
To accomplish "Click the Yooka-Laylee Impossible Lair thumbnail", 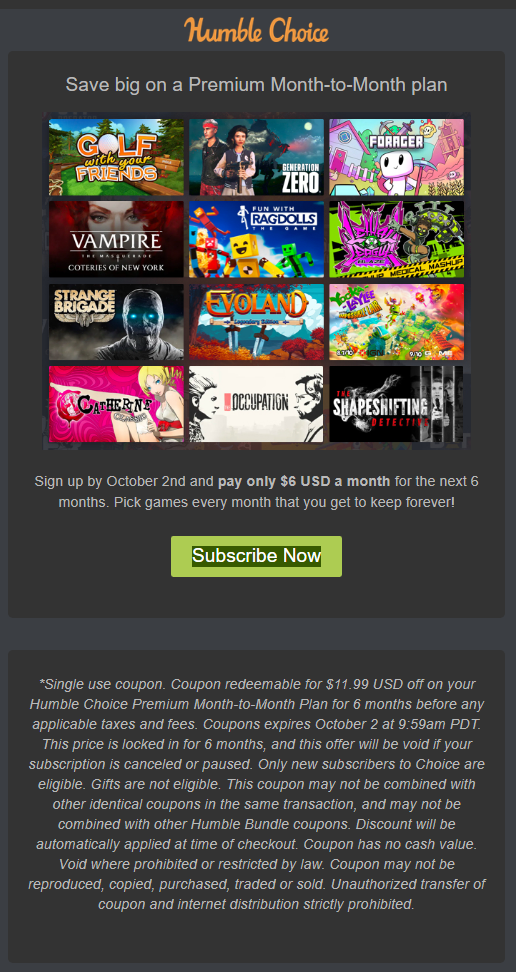I will click(x=396, y=322).
